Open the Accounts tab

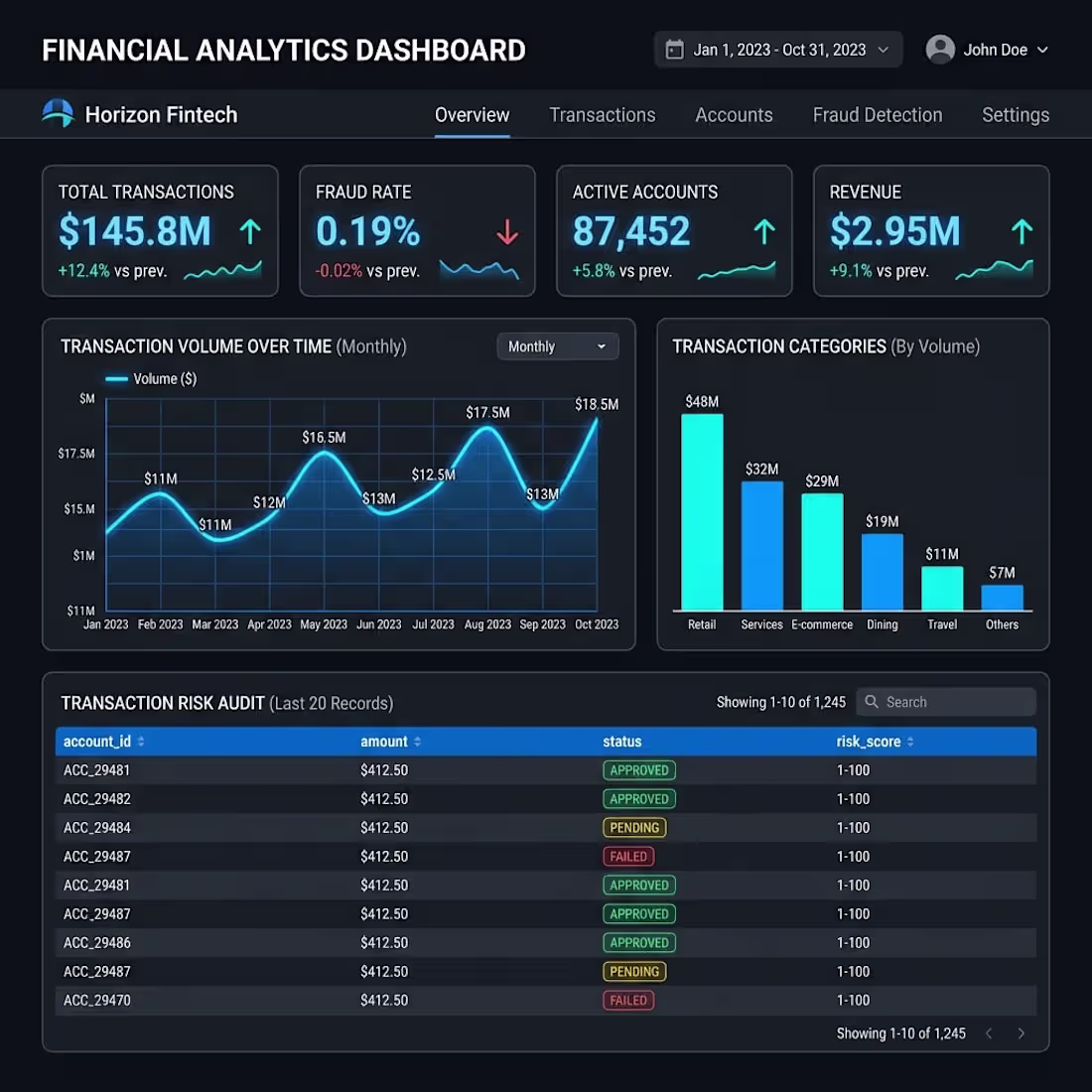pyautogui.click(x=734, y=115)
